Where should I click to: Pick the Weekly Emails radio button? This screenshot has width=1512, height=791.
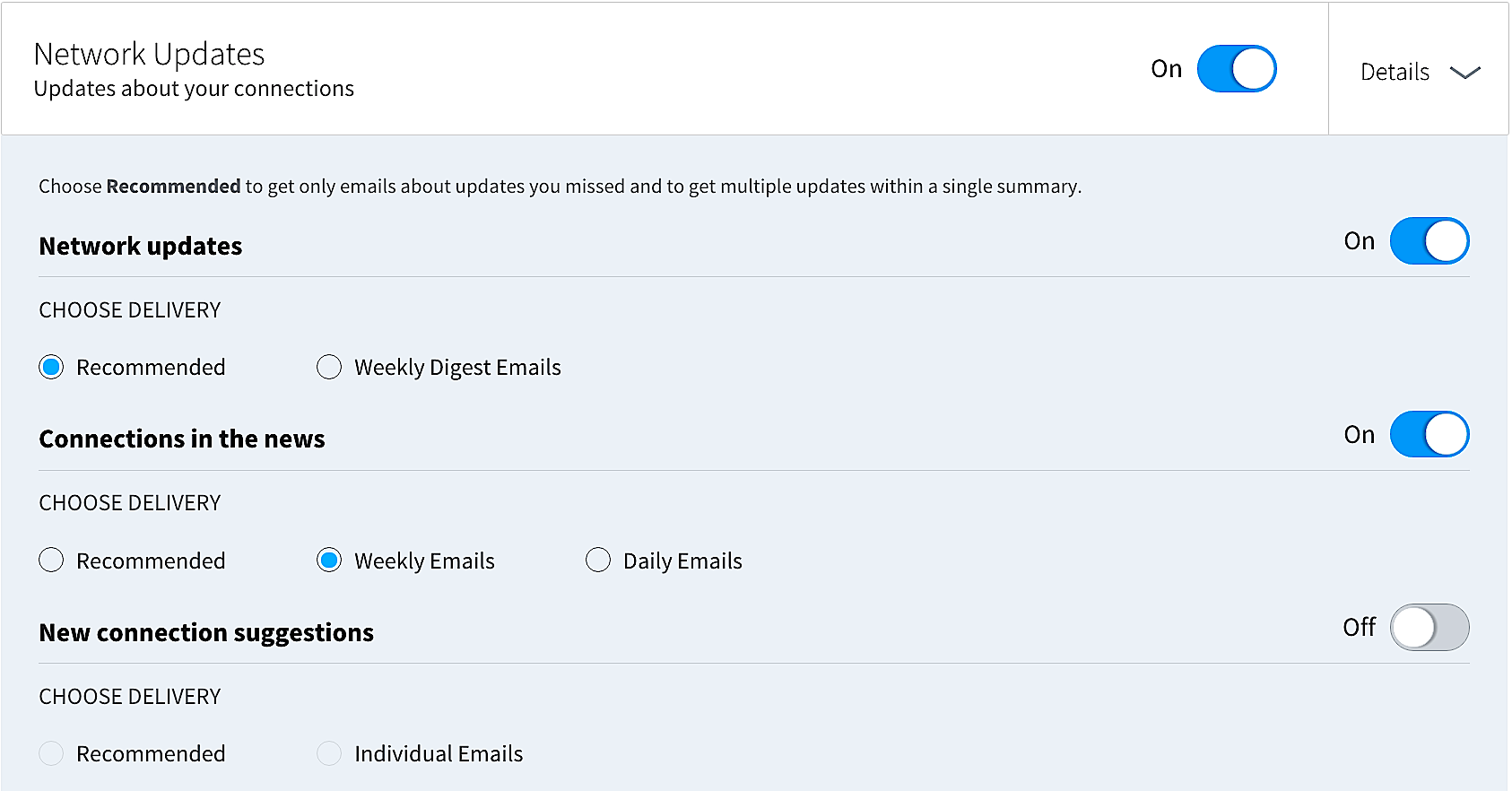pos(329,561)
